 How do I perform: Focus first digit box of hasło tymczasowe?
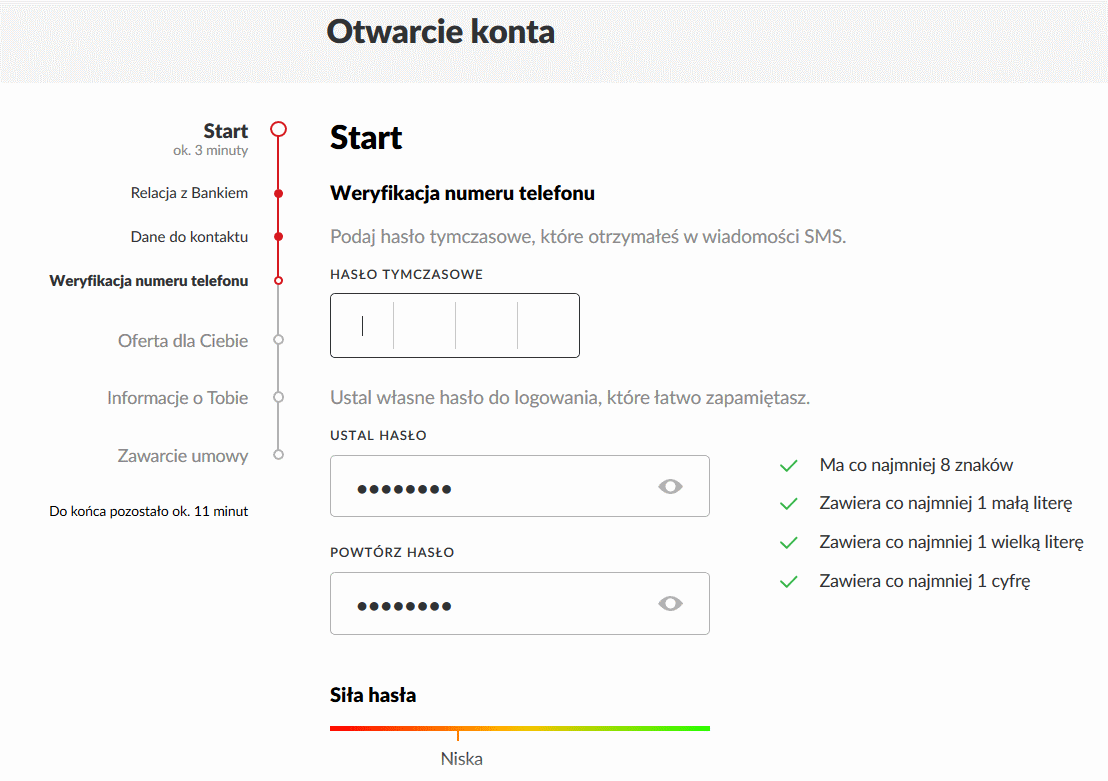tap(363, 326)
